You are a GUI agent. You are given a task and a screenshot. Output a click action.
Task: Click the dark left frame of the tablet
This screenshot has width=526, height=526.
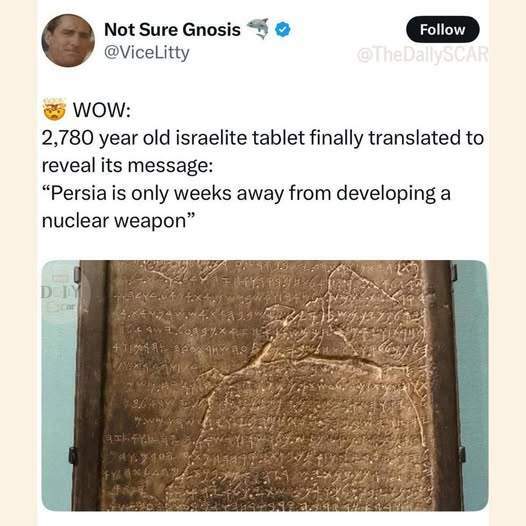91,385
